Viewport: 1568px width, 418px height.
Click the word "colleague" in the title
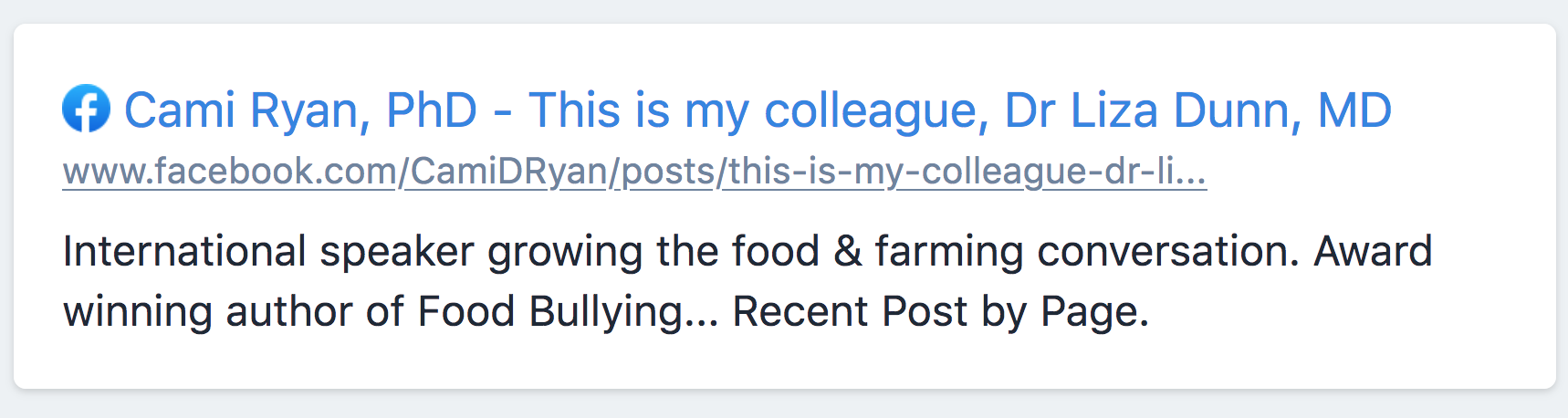(876, 110)
